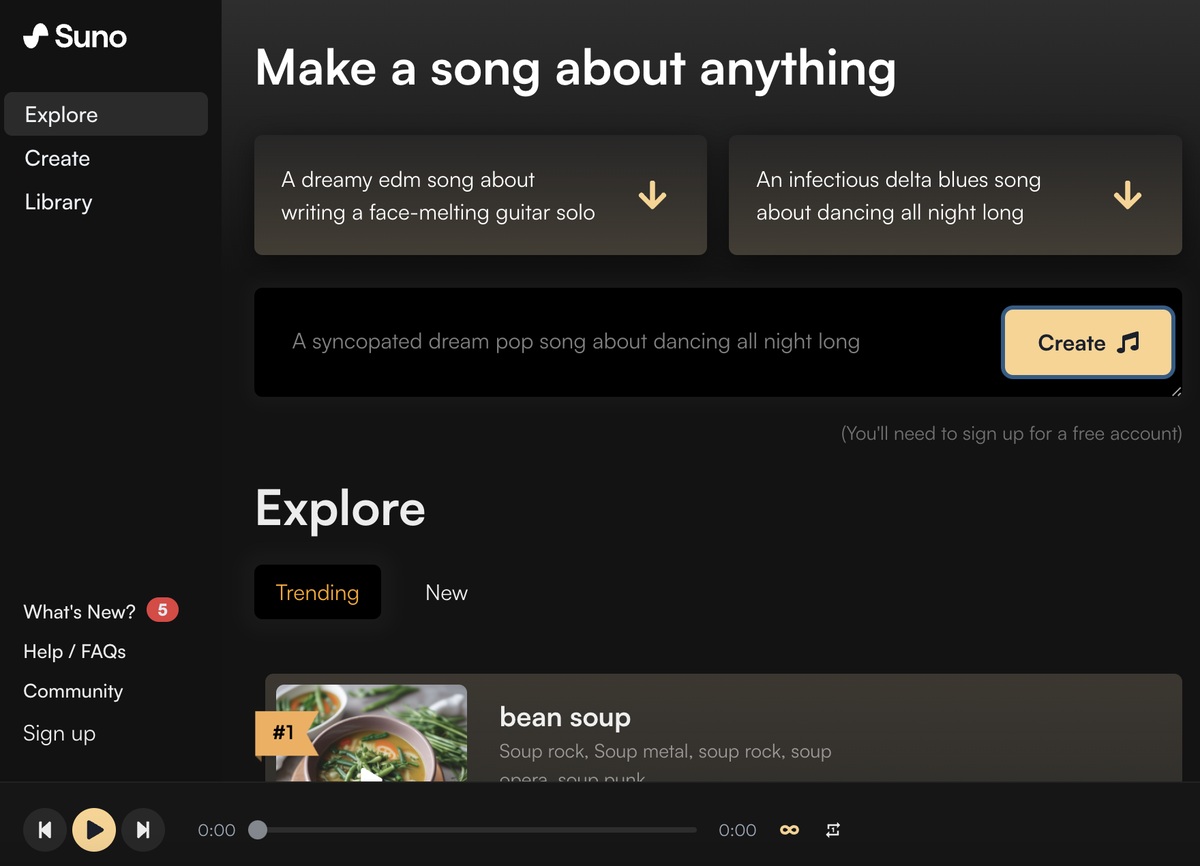The width and height of the screenshot is (1200, 866).
Task: Skip to next track
Action: (143, 830)
